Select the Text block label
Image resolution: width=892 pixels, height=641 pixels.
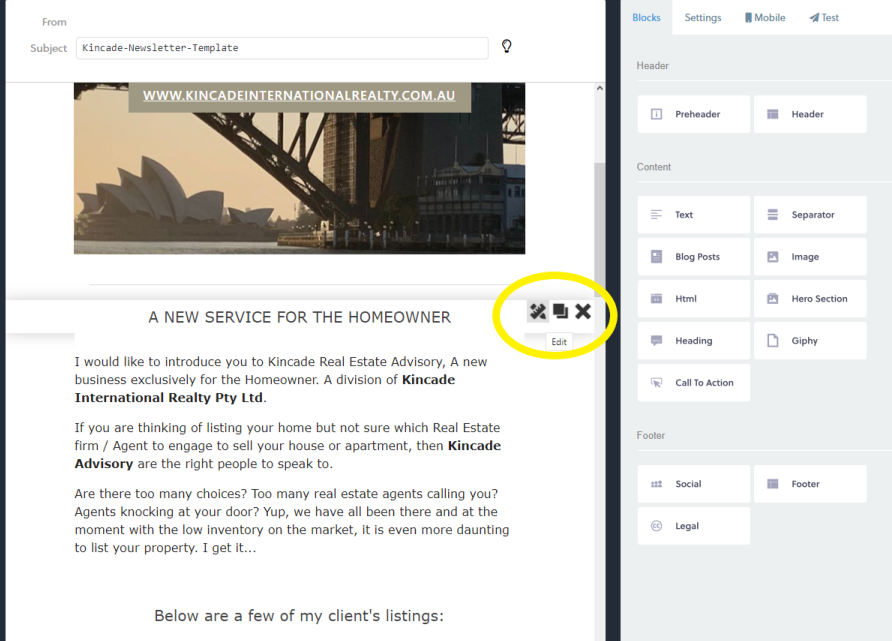tap(684, 214)
